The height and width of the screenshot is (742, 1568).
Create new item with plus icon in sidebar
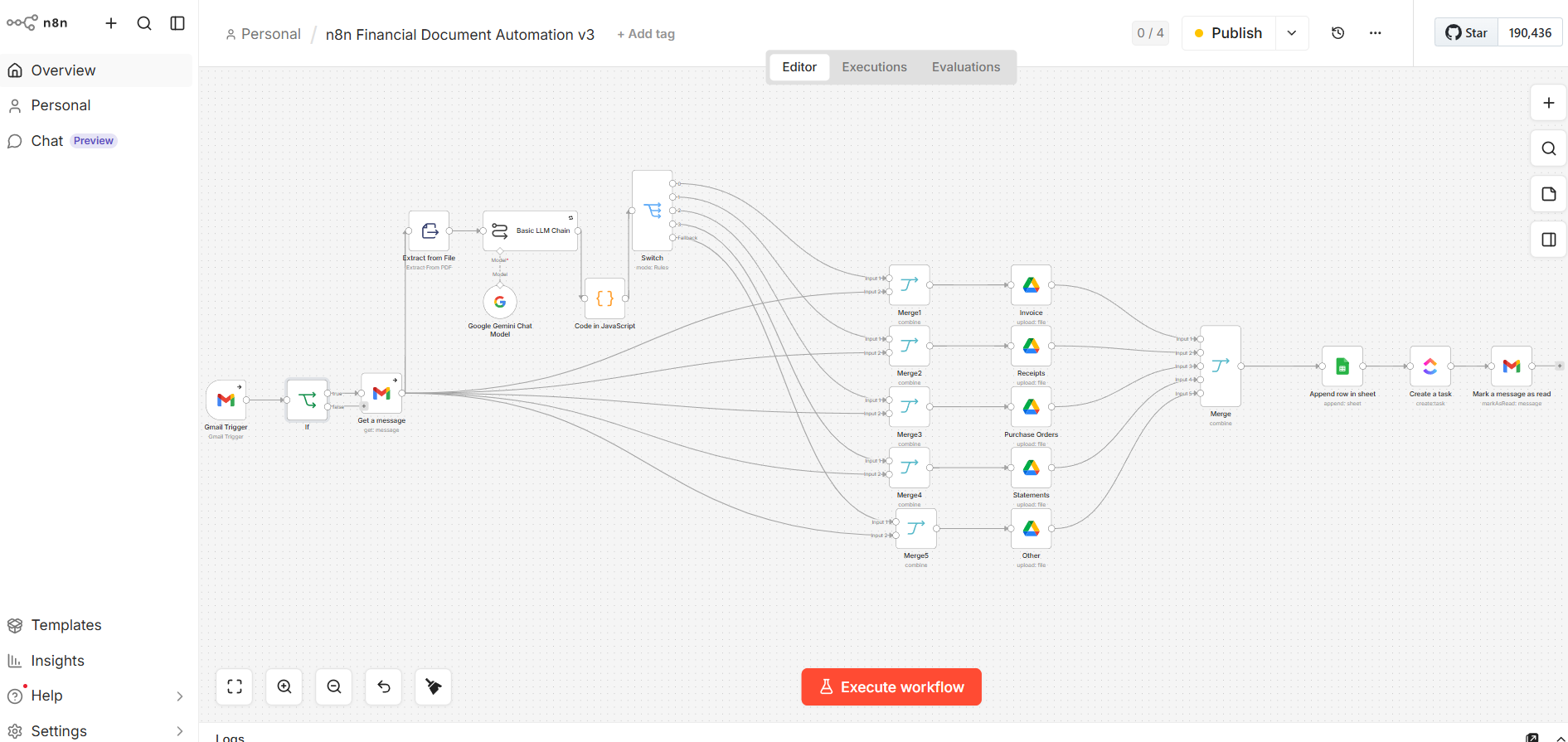(111, 23)
